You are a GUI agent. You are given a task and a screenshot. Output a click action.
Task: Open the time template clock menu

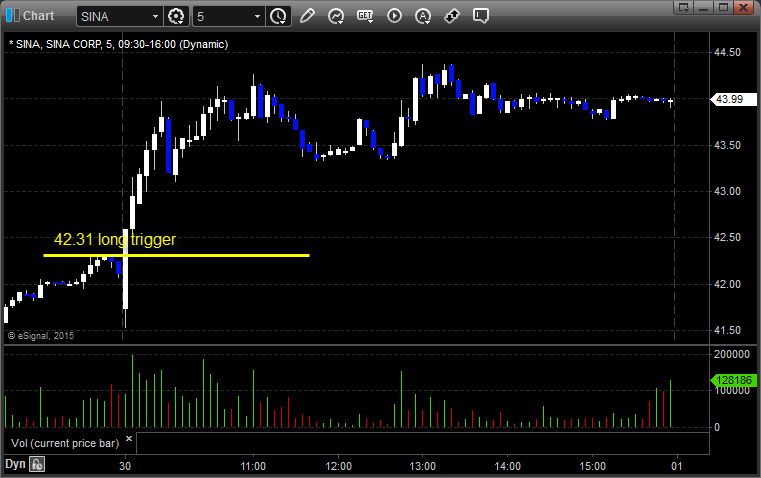[279, 16]
